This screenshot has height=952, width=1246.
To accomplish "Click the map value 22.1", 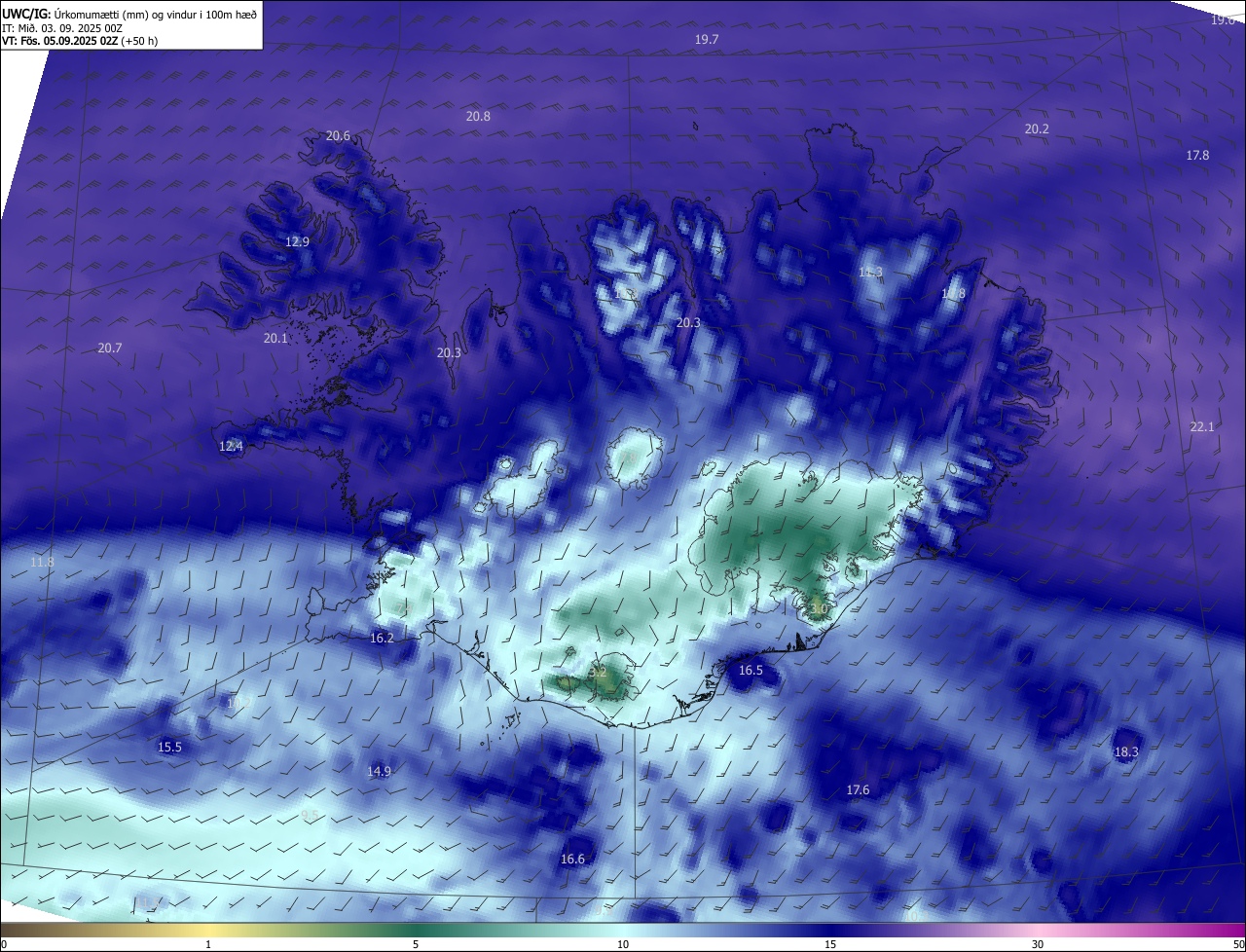I will [x=1202, y=426].
